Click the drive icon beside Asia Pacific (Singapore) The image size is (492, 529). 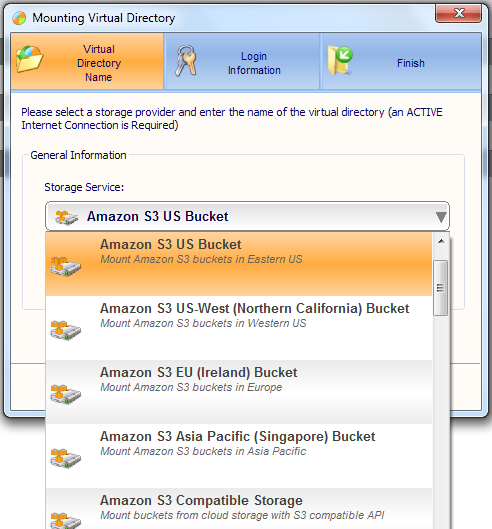coord(65,458)
